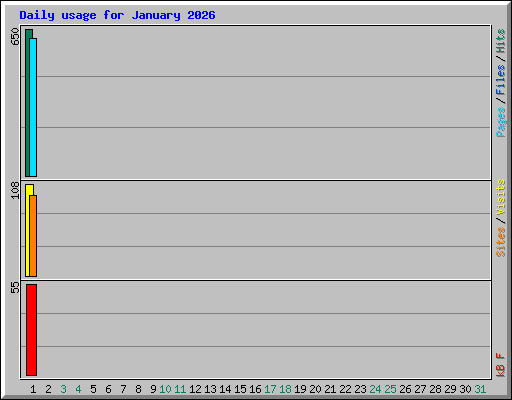Click the 'Sites' legend label
512x400 pixels.
501,242
